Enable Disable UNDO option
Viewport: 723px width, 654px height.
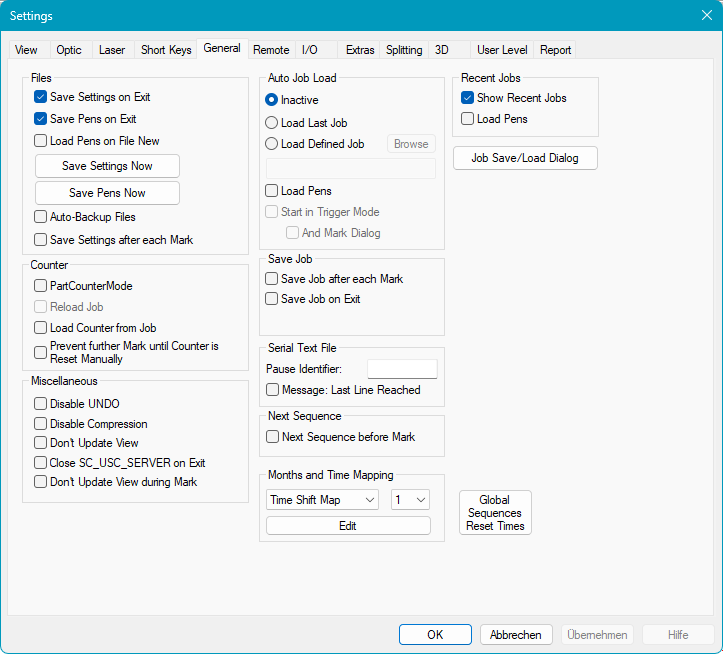[x=41, y=404]
